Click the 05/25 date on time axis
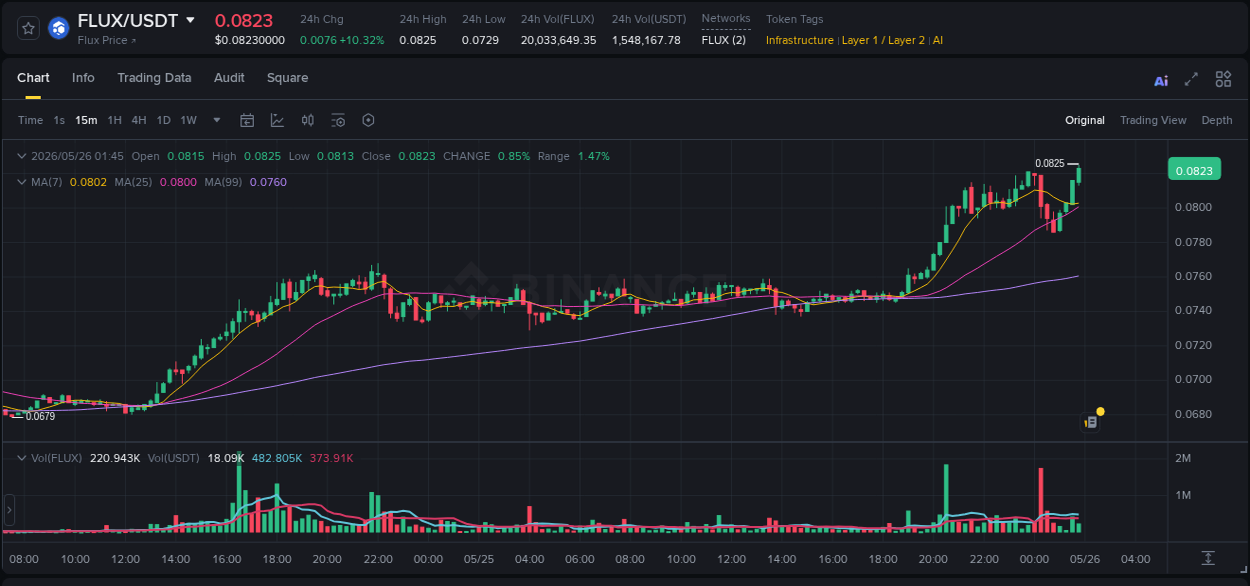 tap(479, 559)
